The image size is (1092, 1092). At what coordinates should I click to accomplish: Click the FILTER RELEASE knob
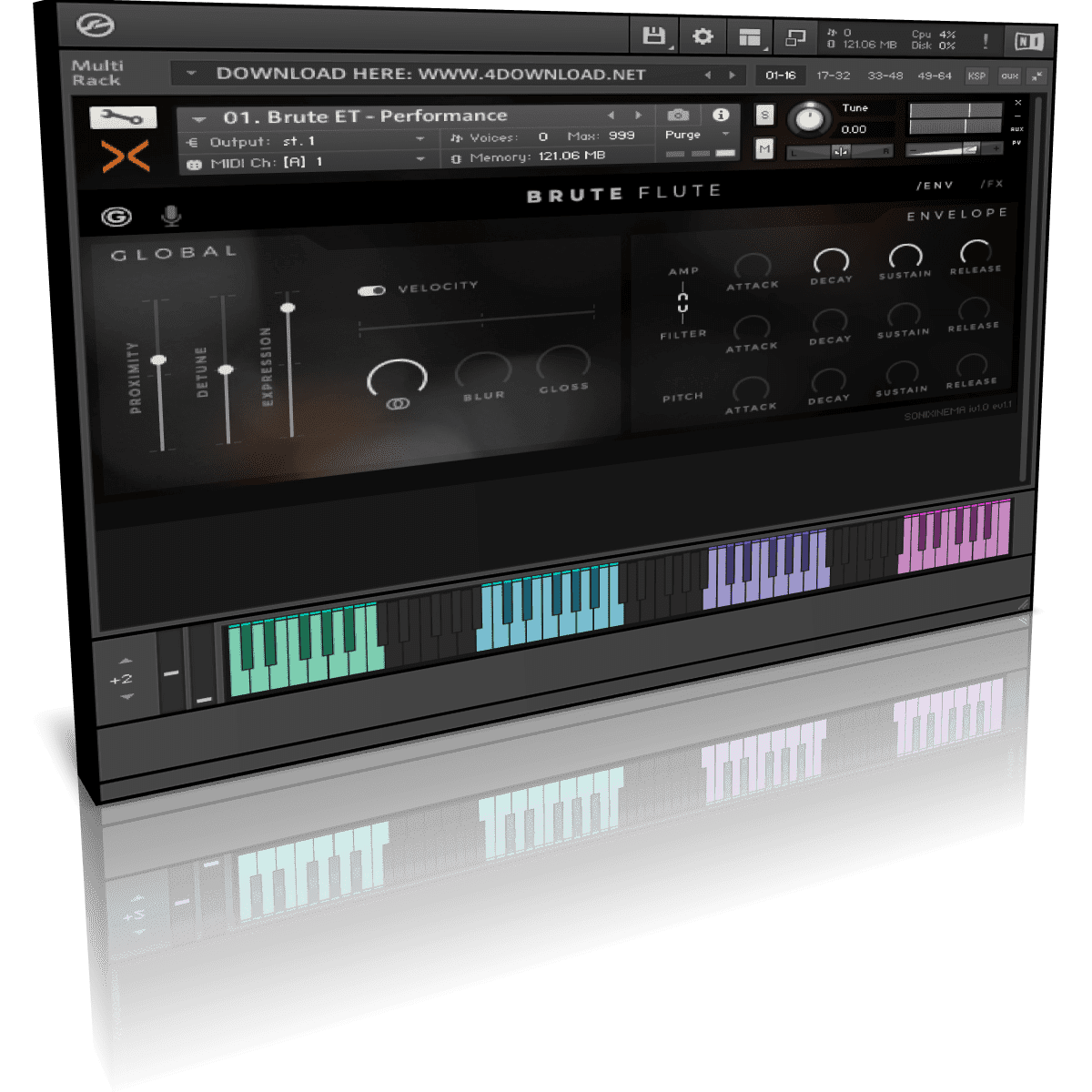(974, 309)
